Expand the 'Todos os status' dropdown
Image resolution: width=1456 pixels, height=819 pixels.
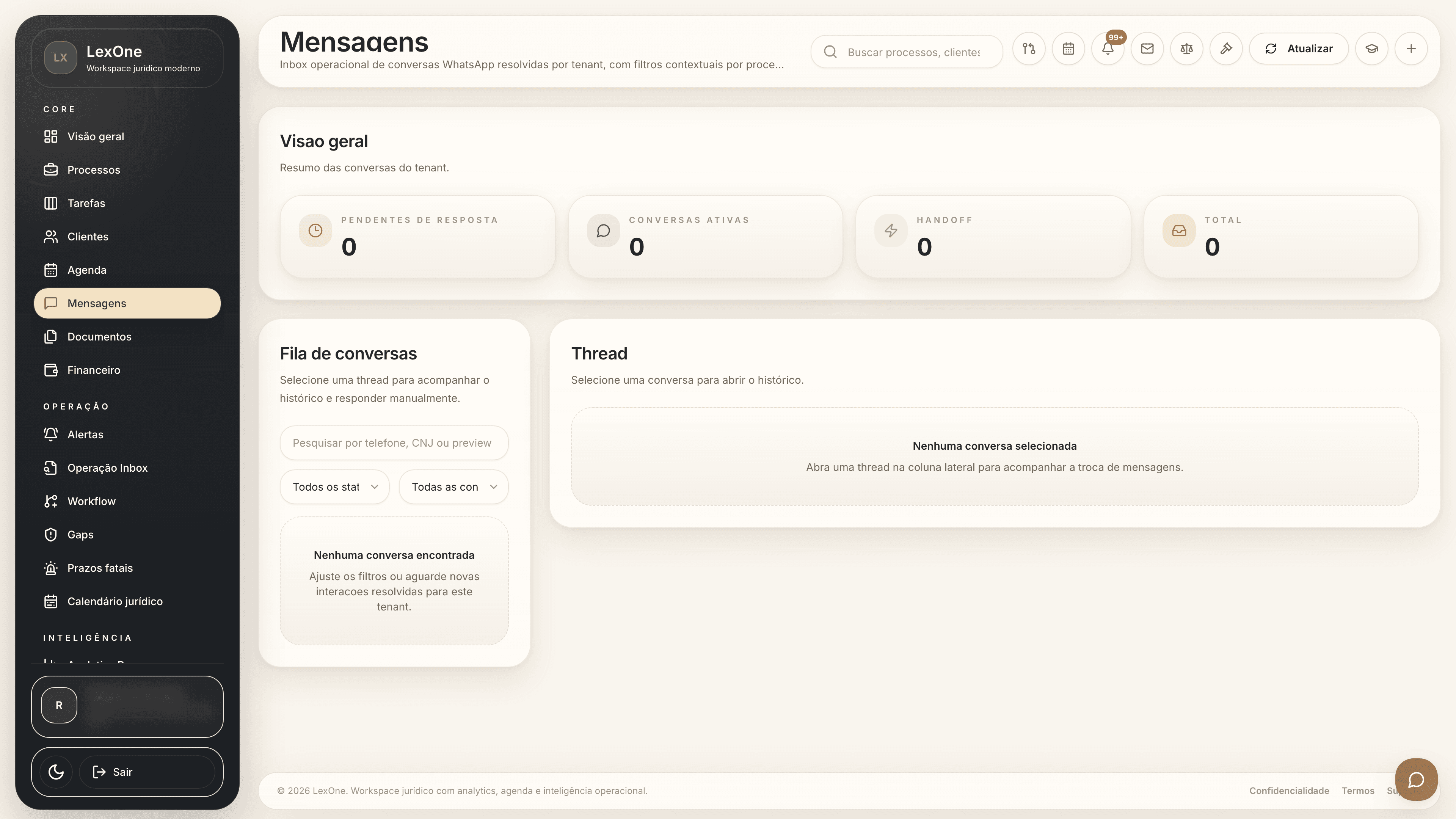tap(334, 486)
